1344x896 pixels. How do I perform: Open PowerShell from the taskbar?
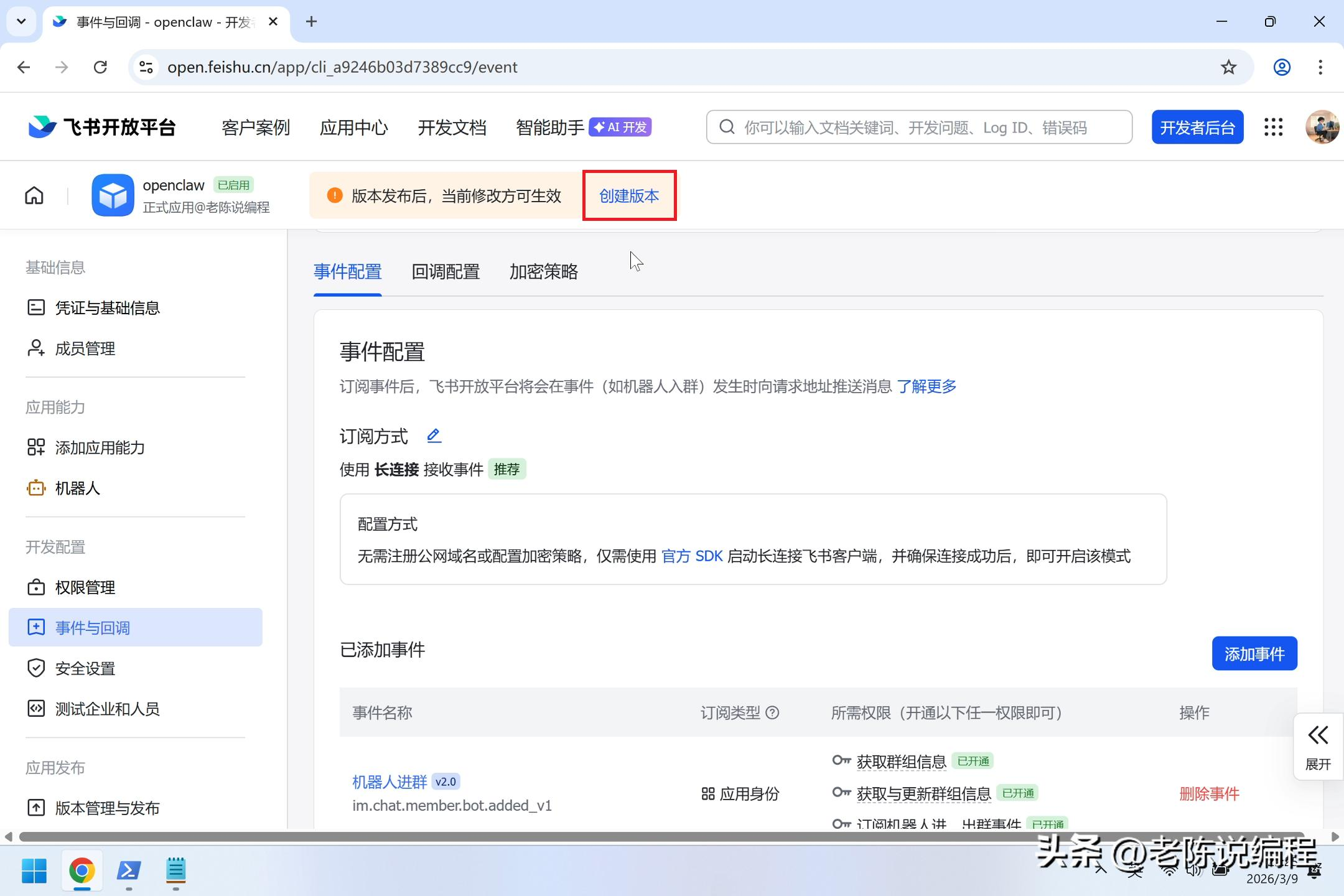click(129, 870)
